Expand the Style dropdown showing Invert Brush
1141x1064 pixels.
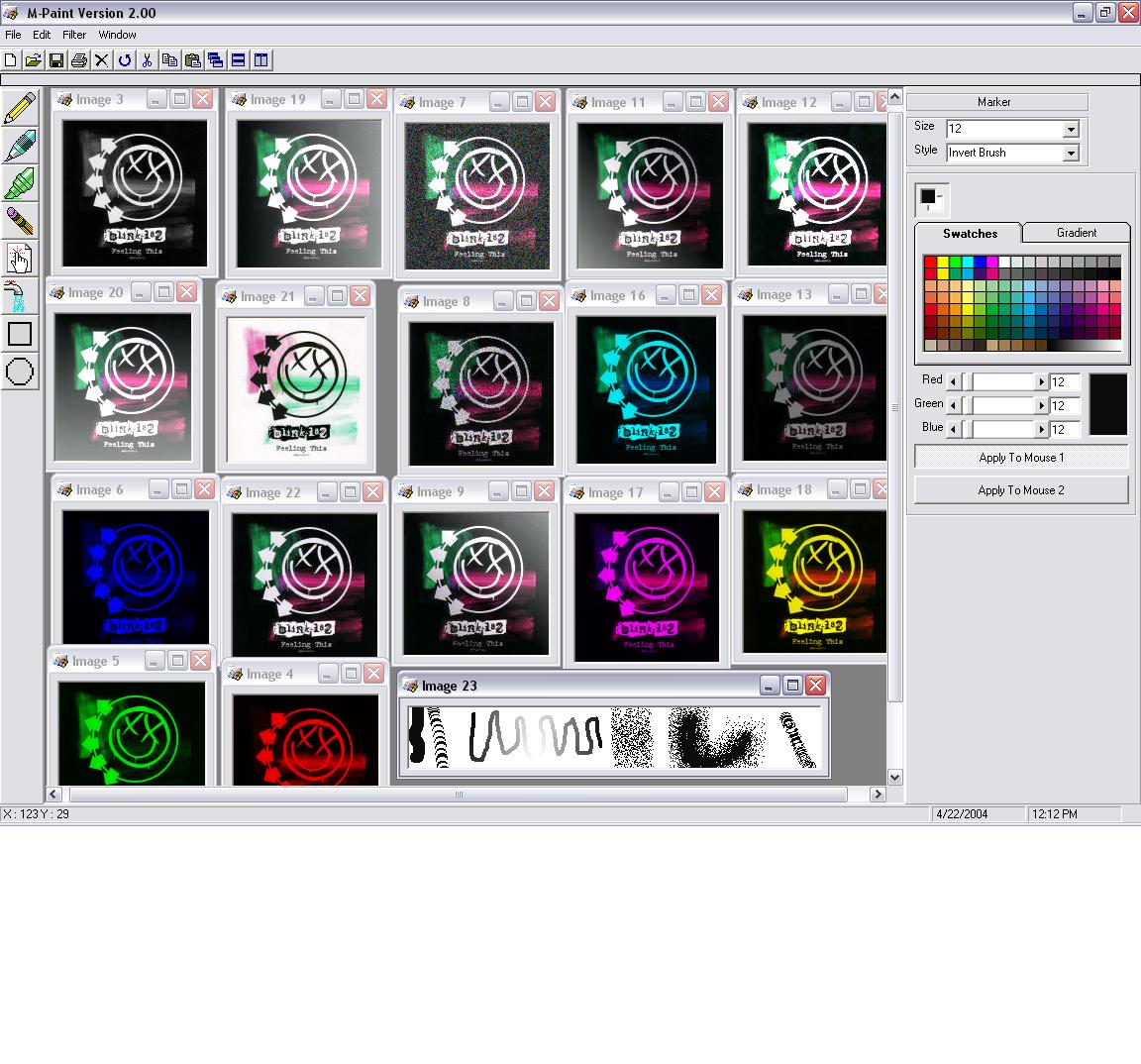(x=1070, y=153)
